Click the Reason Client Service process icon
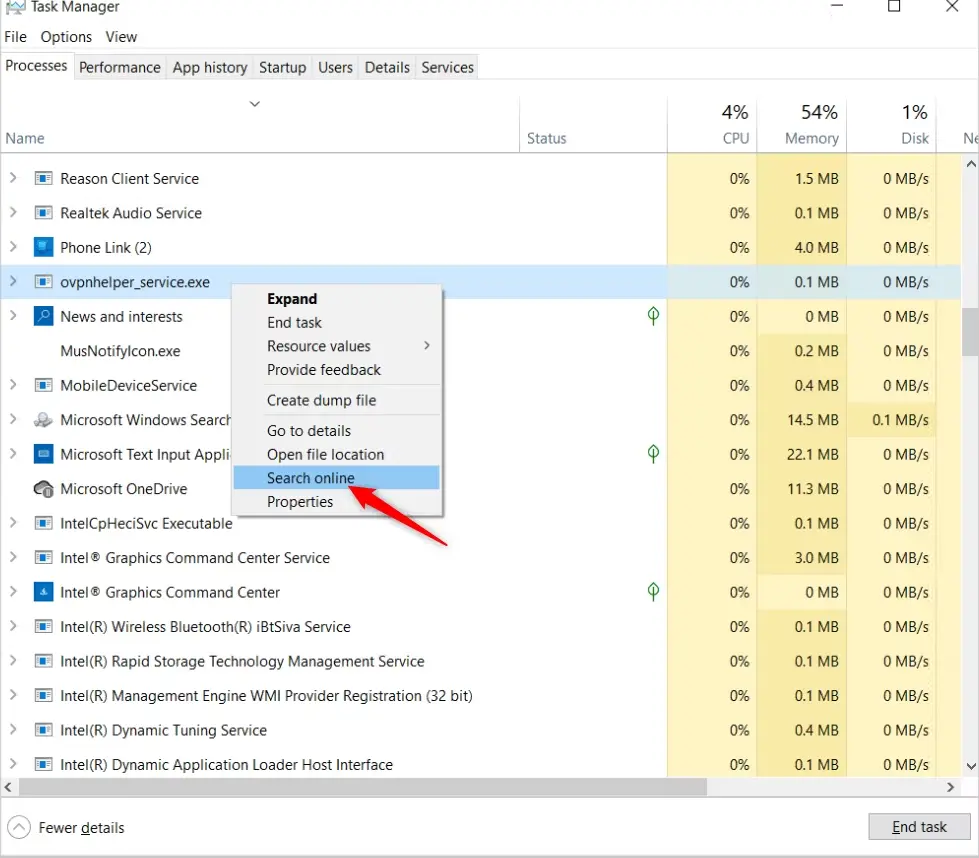The image size is (979, 858). point(43,179)
